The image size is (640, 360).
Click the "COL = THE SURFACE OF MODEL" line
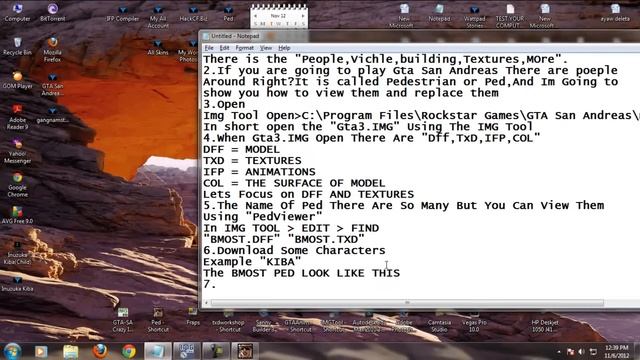click(x=294, y=183)
